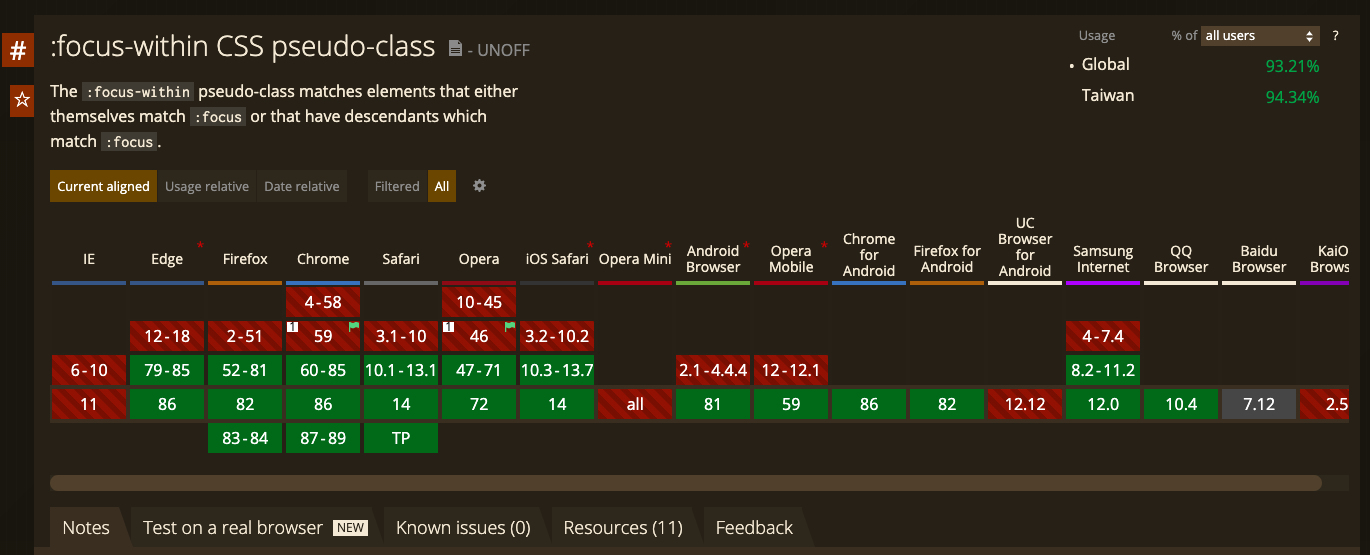Open the settings gear icon
The width and height of the screenshot is (1370, 555).
[479, 186]
